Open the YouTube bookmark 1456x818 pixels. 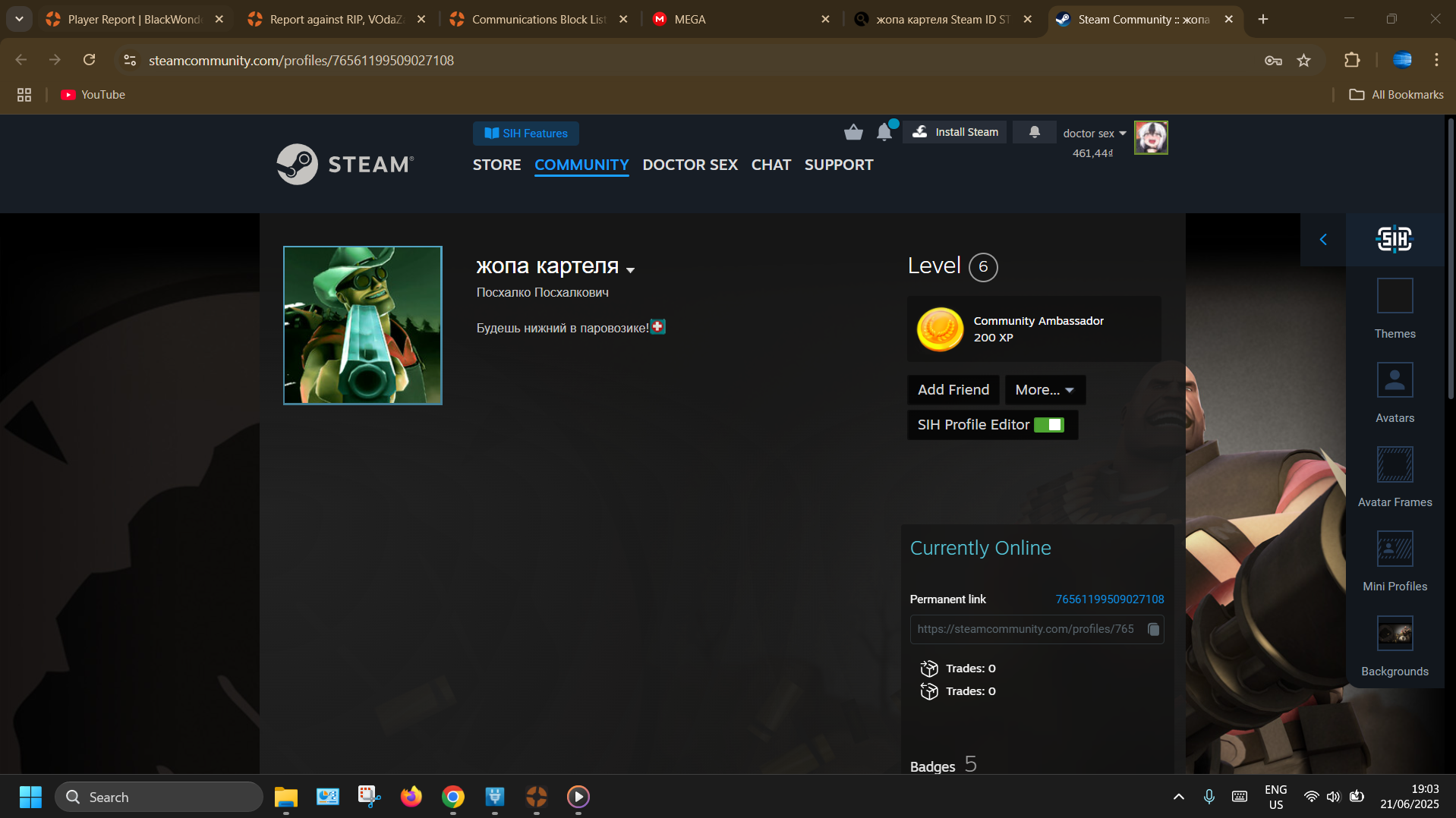[93, 95]
